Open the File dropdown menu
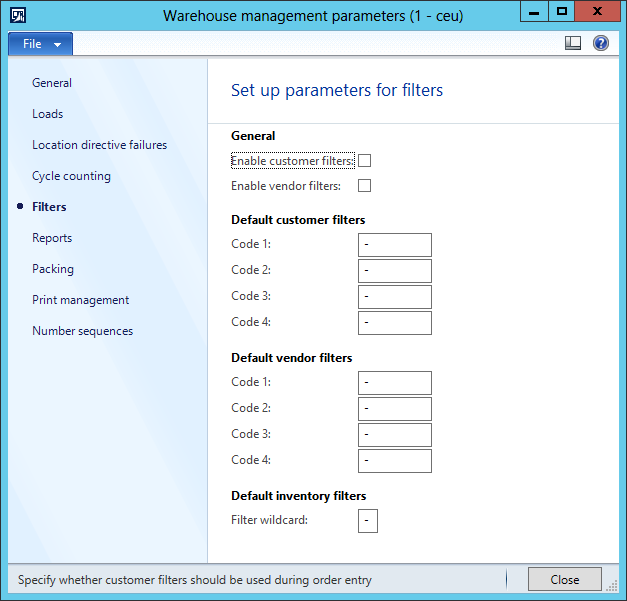This screenshot has width=627, height=601. point(41,44)
